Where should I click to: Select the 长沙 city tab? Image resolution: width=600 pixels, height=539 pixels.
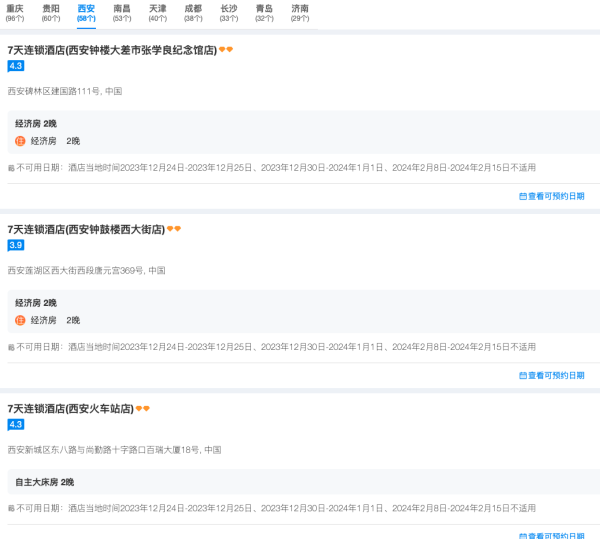pos(229,13)
